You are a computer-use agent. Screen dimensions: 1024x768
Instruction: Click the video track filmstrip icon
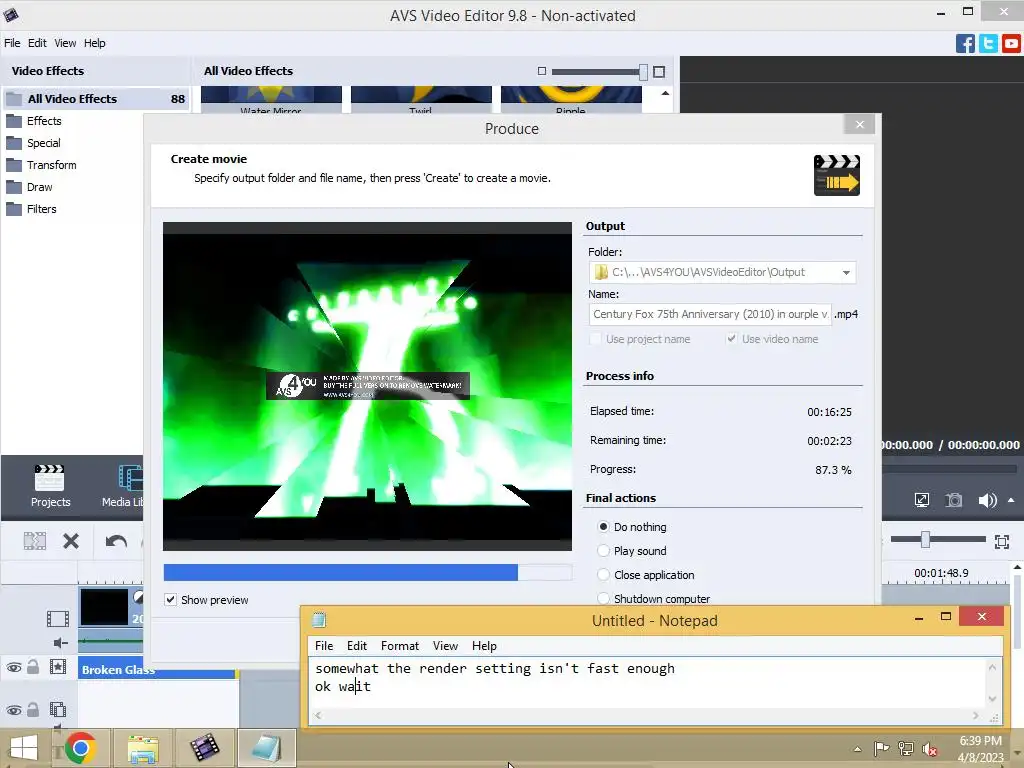tap(57, 618)
